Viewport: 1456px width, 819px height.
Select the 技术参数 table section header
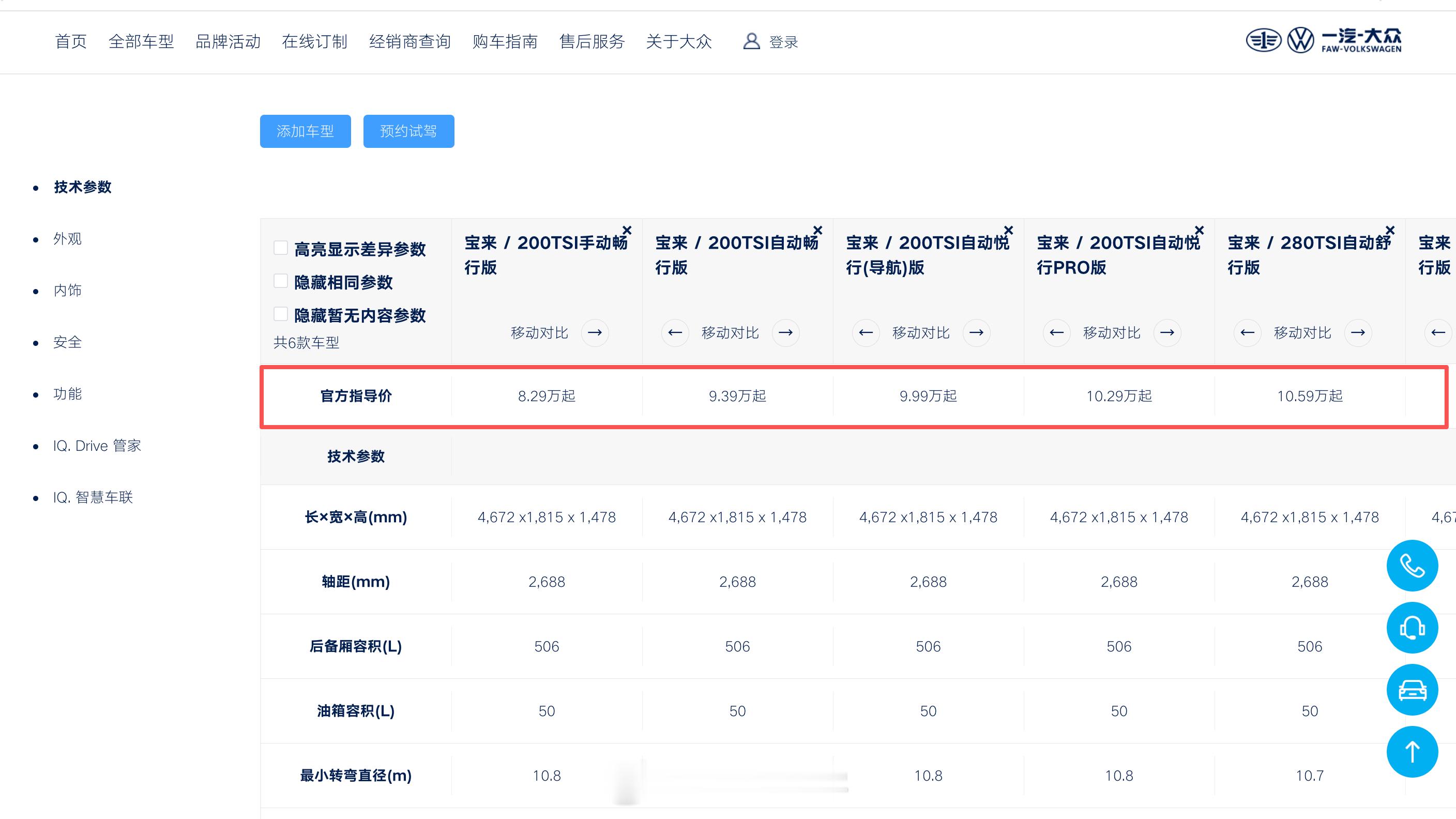pyautogui.click(x=356, y=456)
